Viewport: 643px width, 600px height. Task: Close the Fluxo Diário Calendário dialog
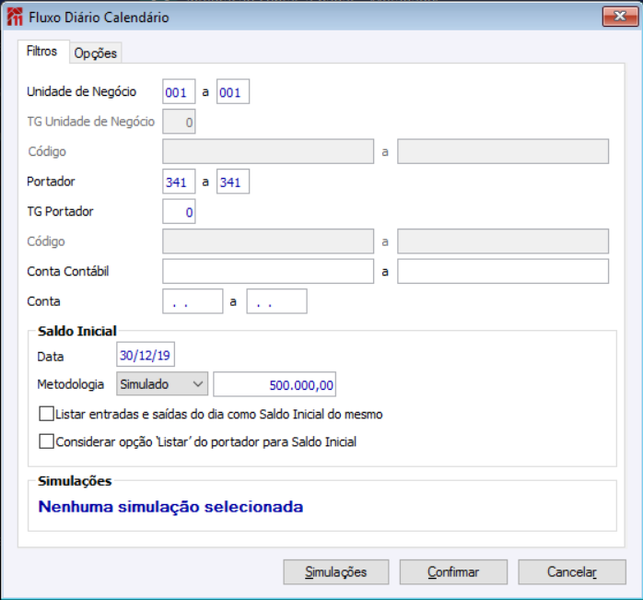point(620,16)
